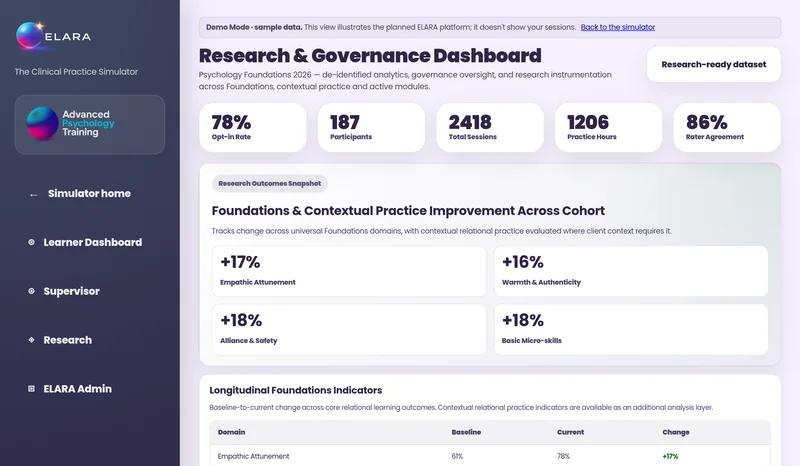Click the Research & Governance Dashboard heading
The width and height of the screenshot is (800, 466).
[x=370, y=56]
